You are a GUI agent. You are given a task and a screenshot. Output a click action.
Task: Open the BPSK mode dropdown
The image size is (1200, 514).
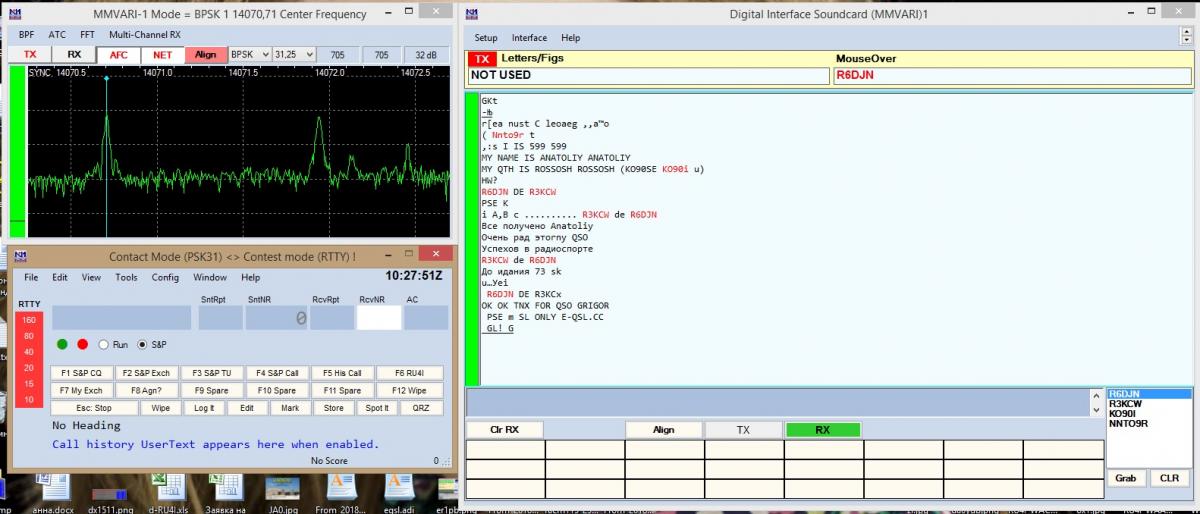coord(250,55)
